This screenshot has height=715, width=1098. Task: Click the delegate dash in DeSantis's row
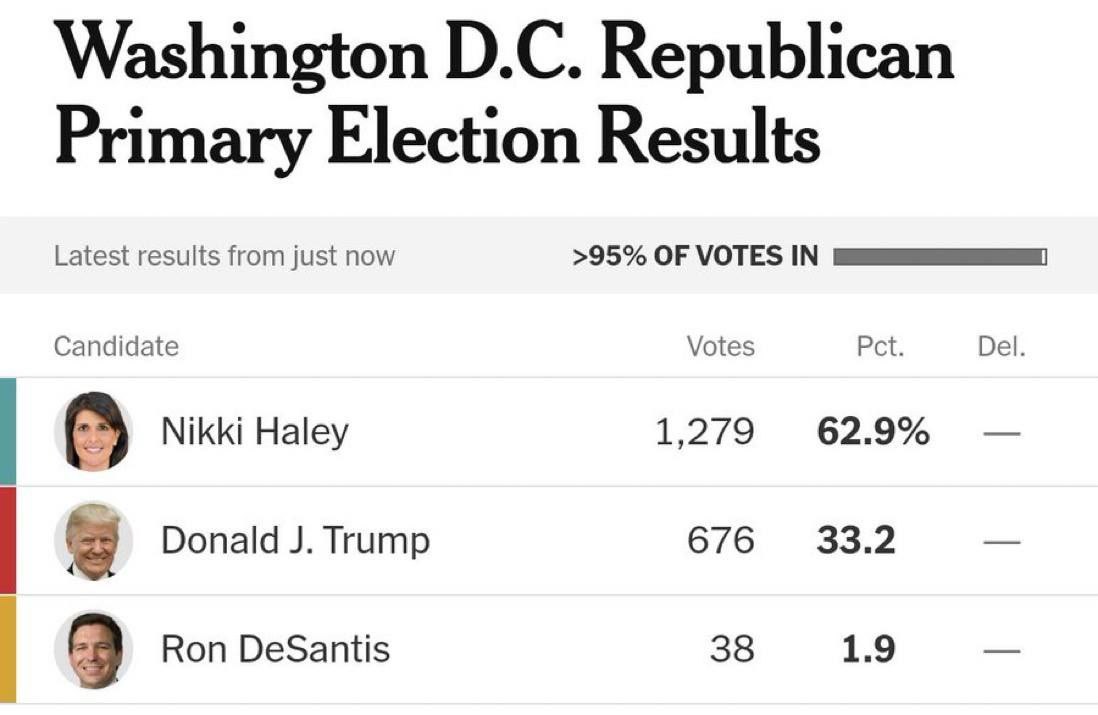click(1001, 651)
